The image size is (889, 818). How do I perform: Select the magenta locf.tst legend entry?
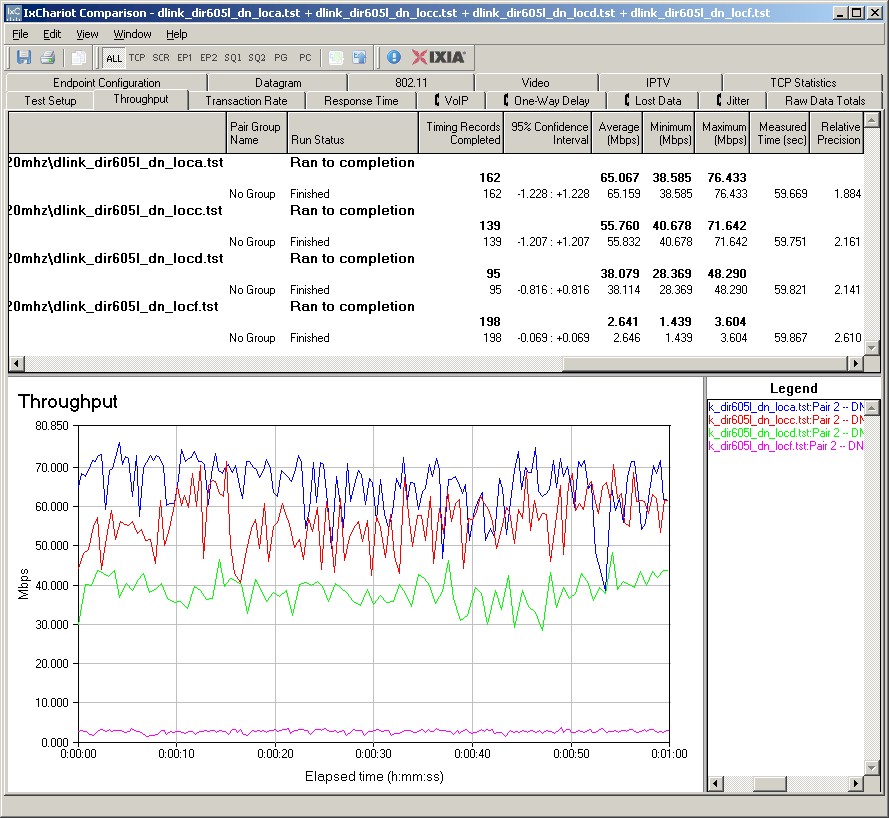[x=786, y=446]
